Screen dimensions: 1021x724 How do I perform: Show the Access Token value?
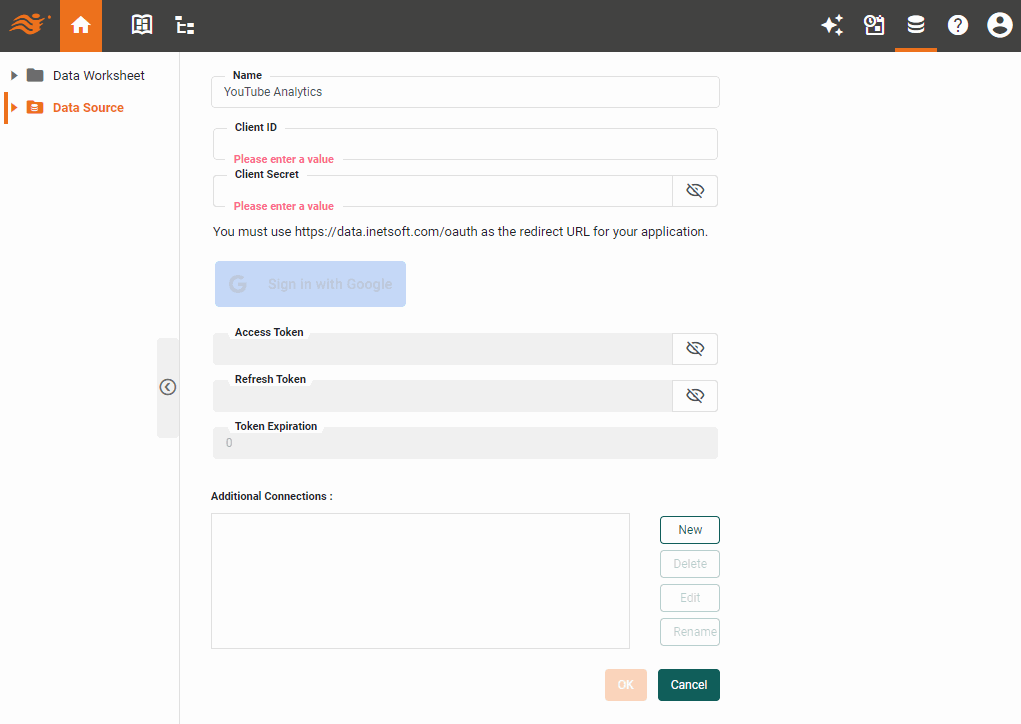tap(695, 348)
